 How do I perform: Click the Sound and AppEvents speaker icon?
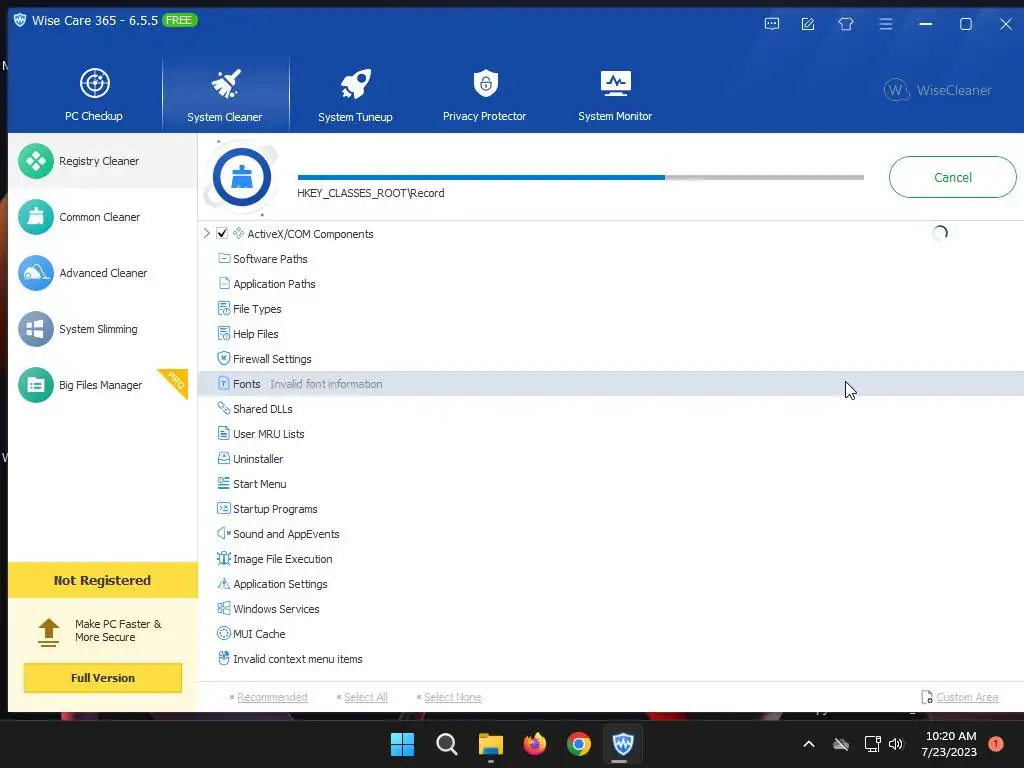pyautogui.click(x=223, y=534)
